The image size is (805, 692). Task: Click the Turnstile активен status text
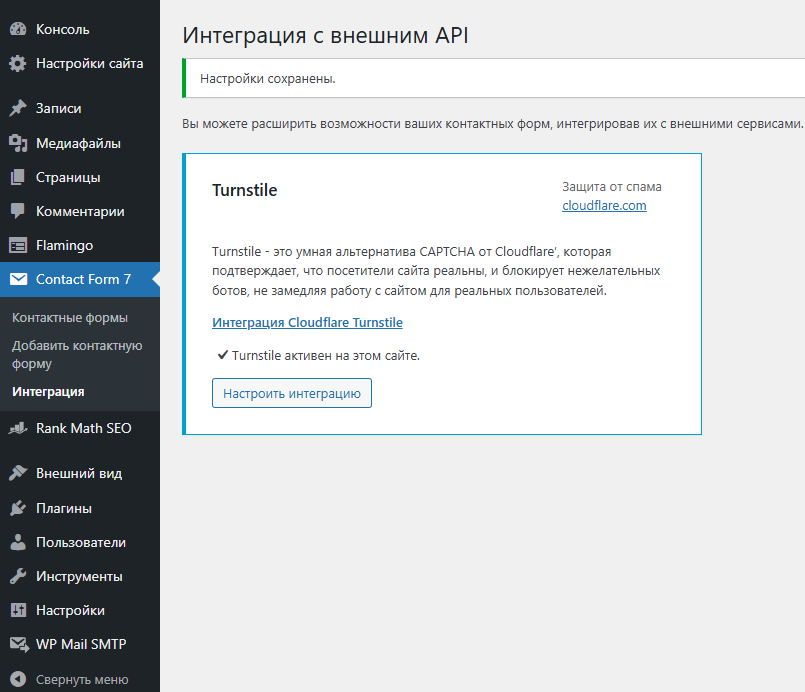click(x=325, y=356)
